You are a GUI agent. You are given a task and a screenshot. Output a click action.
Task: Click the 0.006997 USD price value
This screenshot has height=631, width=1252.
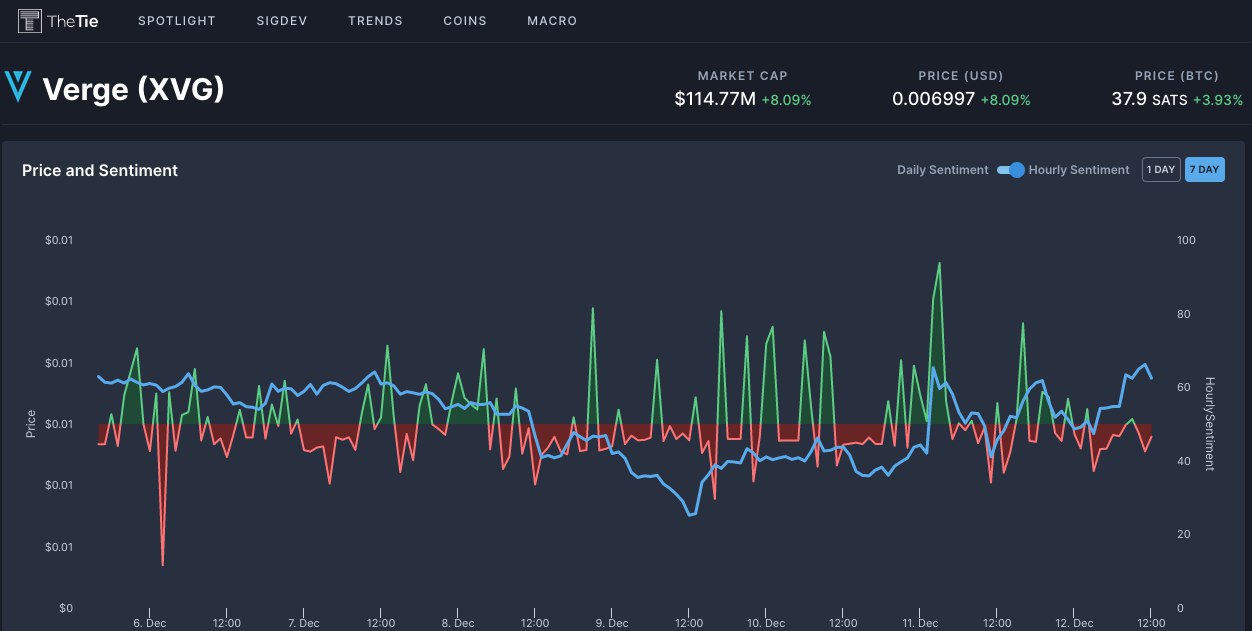[933, 100]
